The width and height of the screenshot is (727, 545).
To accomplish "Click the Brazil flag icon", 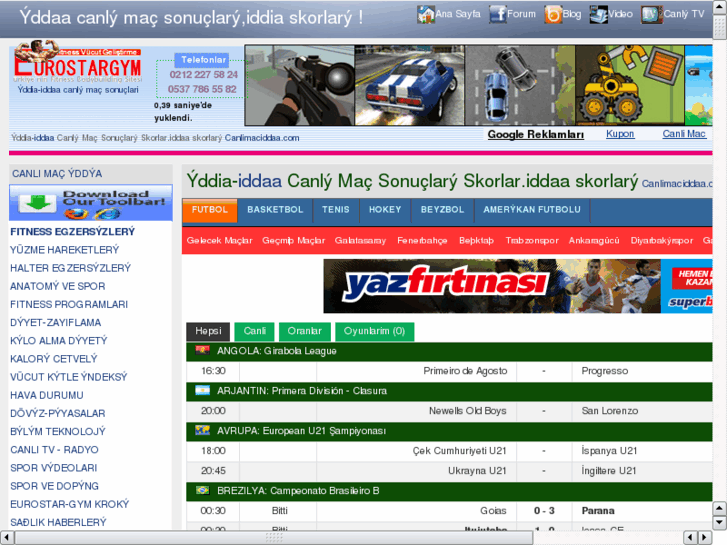I will 202,490.
